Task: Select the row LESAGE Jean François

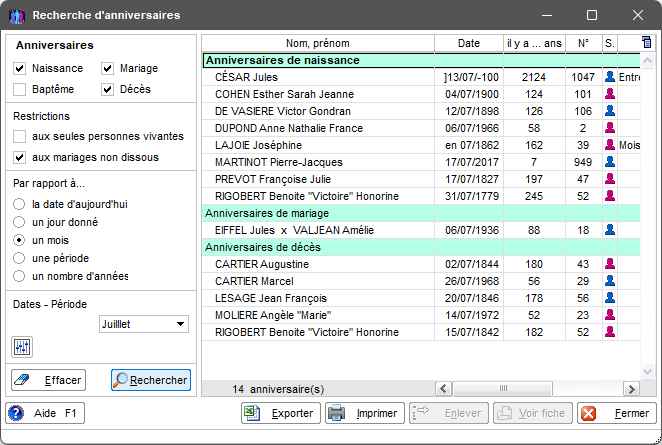Action: pyautogui.click(x=421, y=298)
